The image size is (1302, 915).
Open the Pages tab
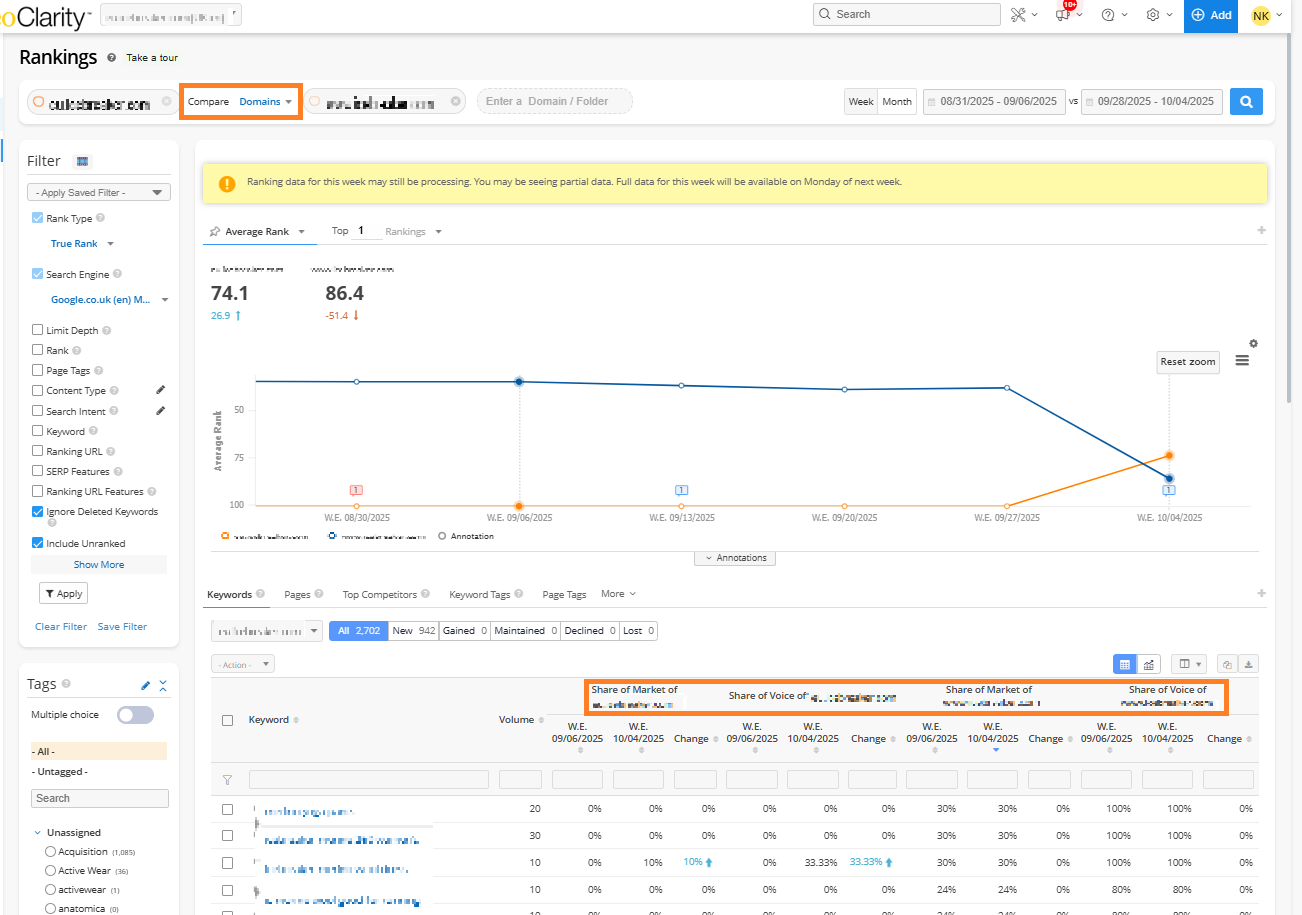point(297,594)
